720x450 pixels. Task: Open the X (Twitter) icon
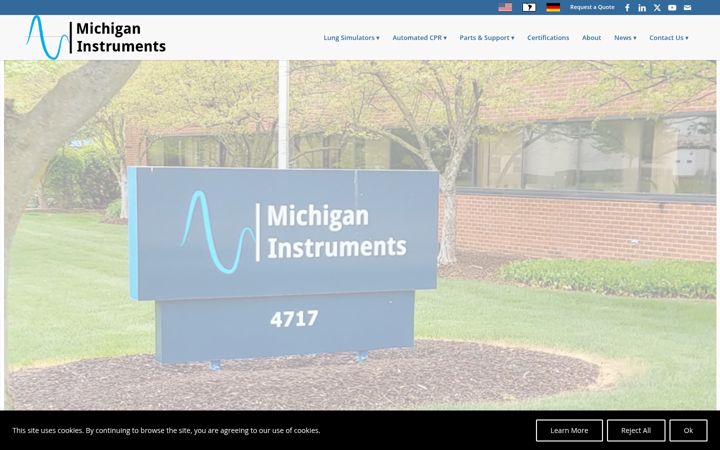point(657,7)
